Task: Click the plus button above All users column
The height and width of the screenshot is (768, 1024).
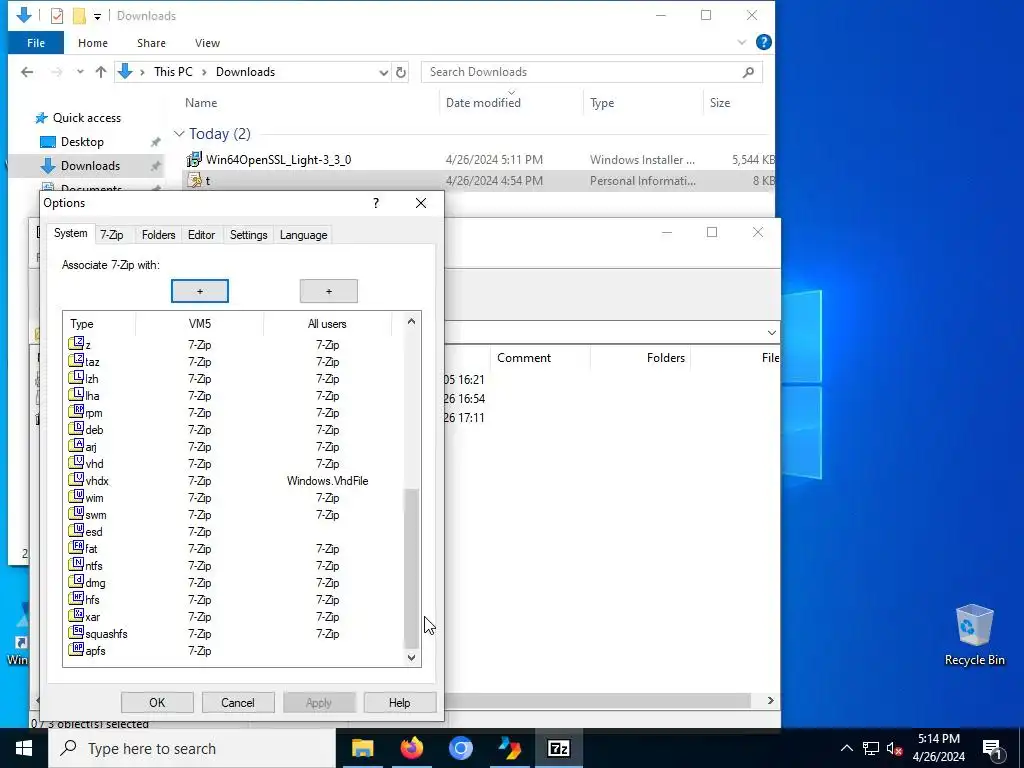Action: tap(328, 291)
